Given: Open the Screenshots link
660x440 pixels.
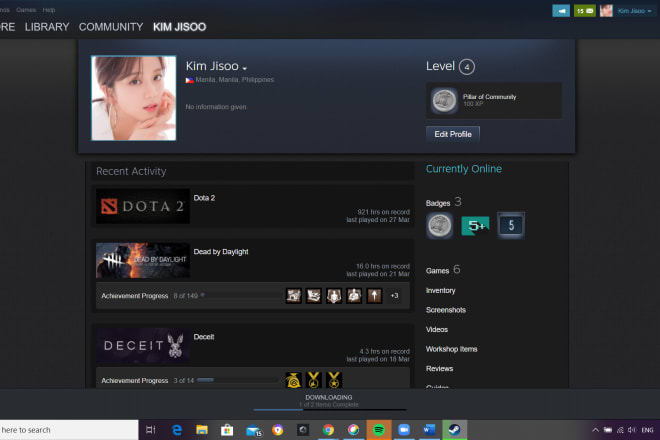Looking at the screenshot, I should [446, 310].
